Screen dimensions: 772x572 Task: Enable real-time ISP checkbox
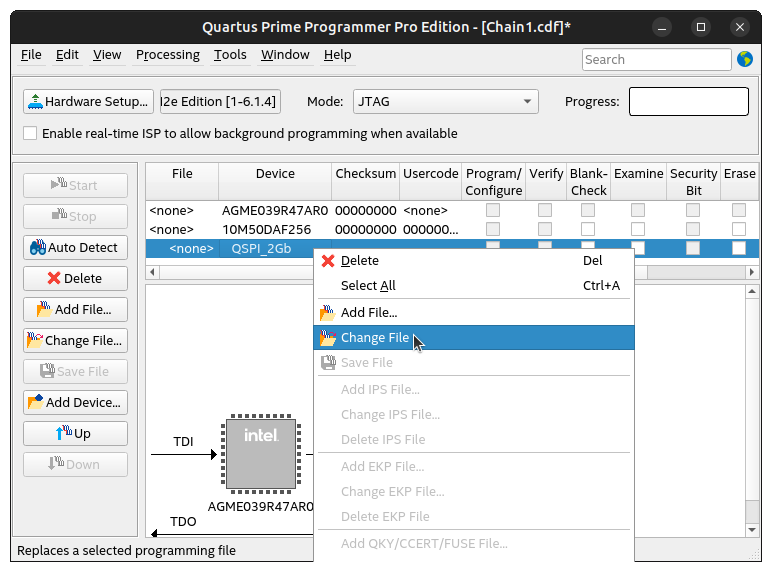point(30,133)
